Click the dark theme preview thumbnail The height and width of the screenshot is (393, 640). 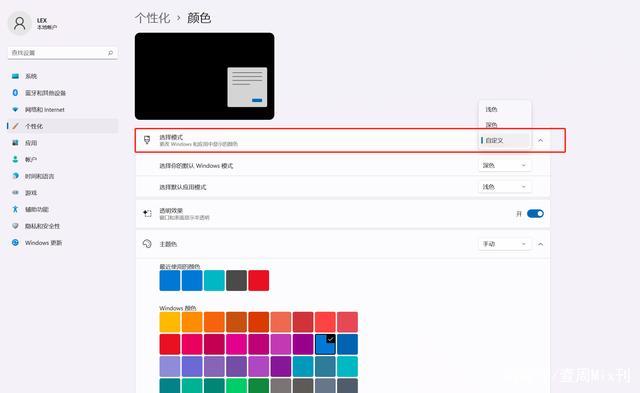coord(204,76)
